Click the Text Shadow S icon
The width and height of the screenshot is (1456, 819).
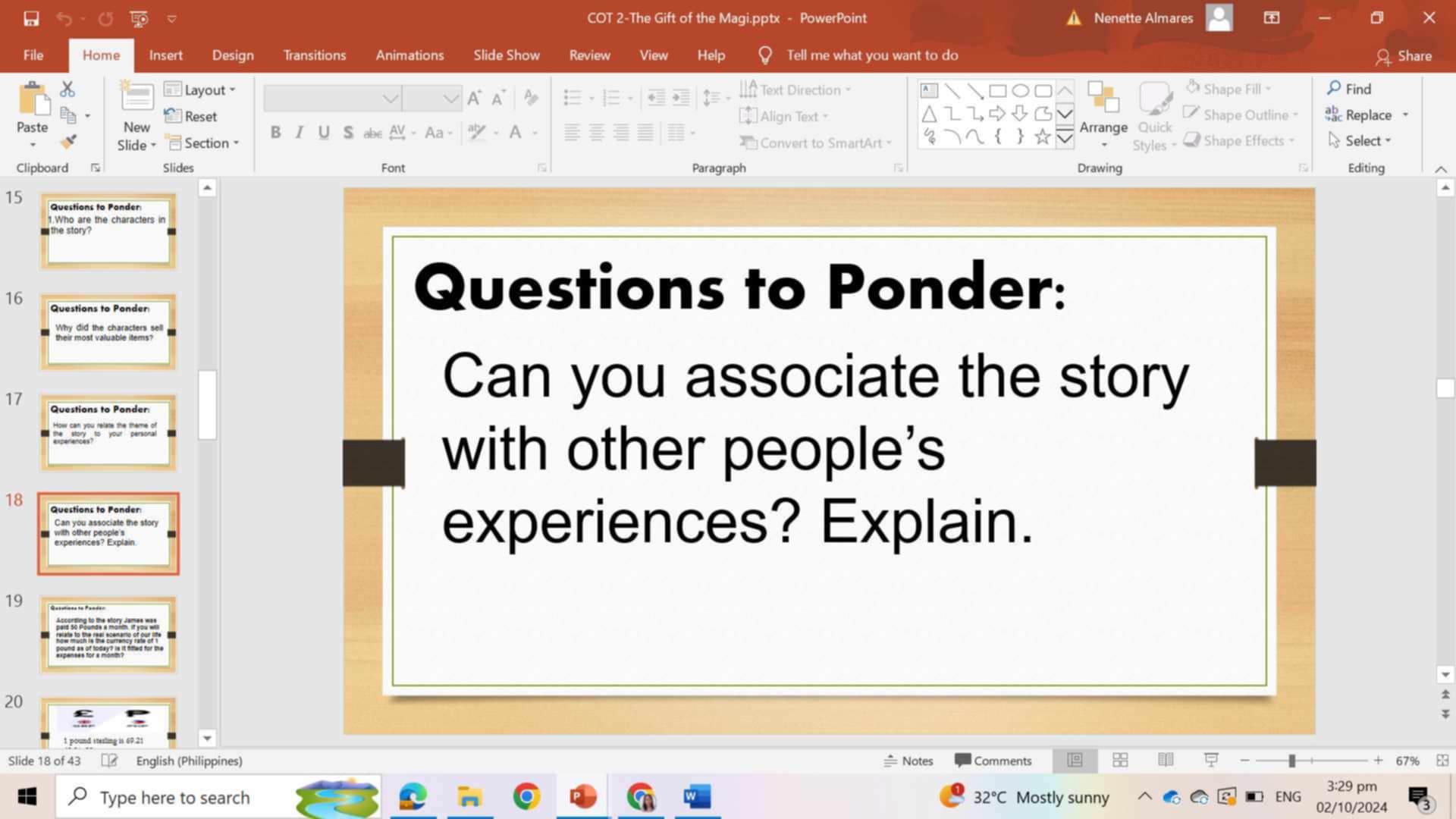pyautogui.click(x=348, y=133)
